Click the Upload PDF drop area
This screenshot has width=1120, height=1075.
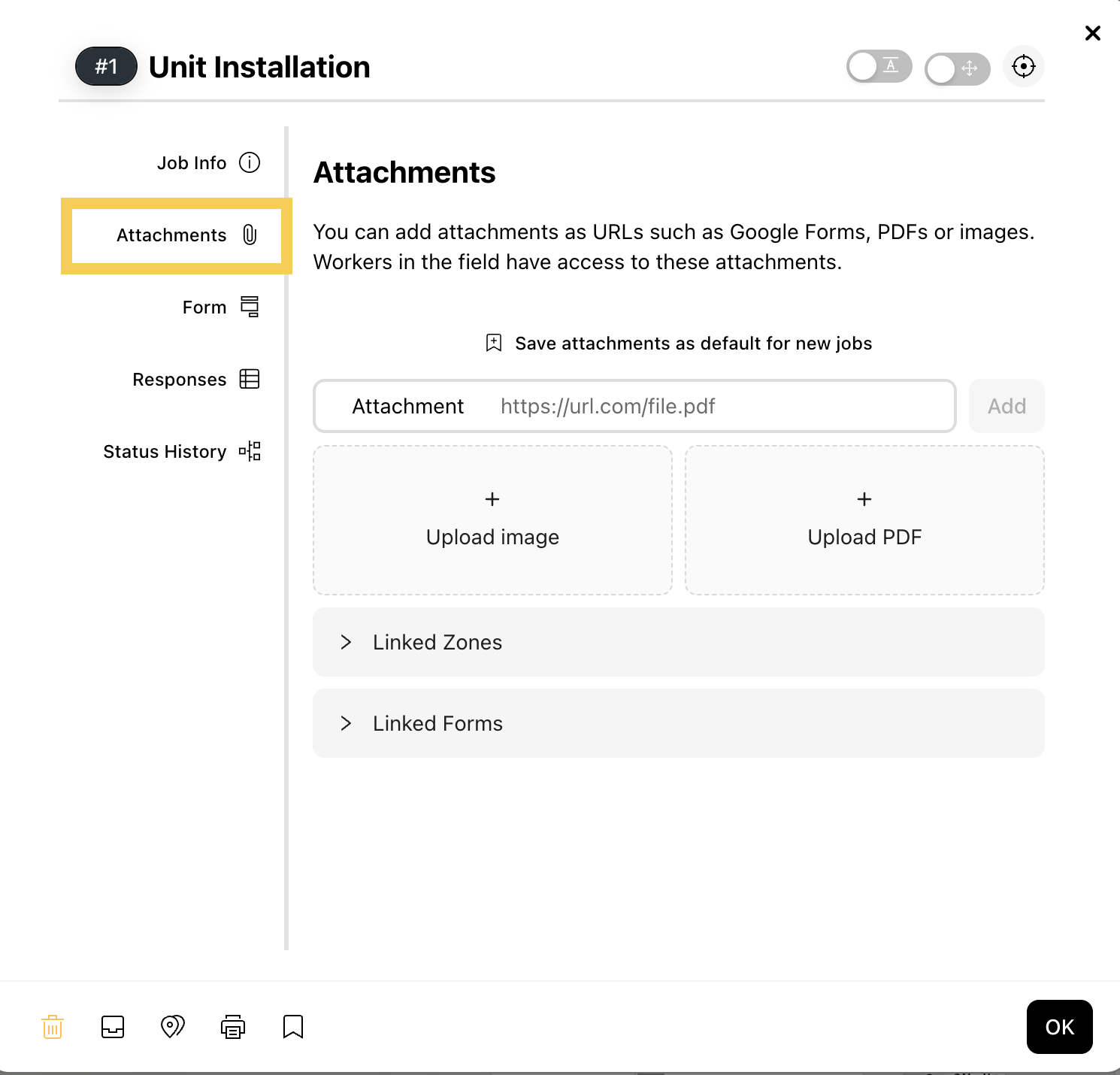(864, 520)
